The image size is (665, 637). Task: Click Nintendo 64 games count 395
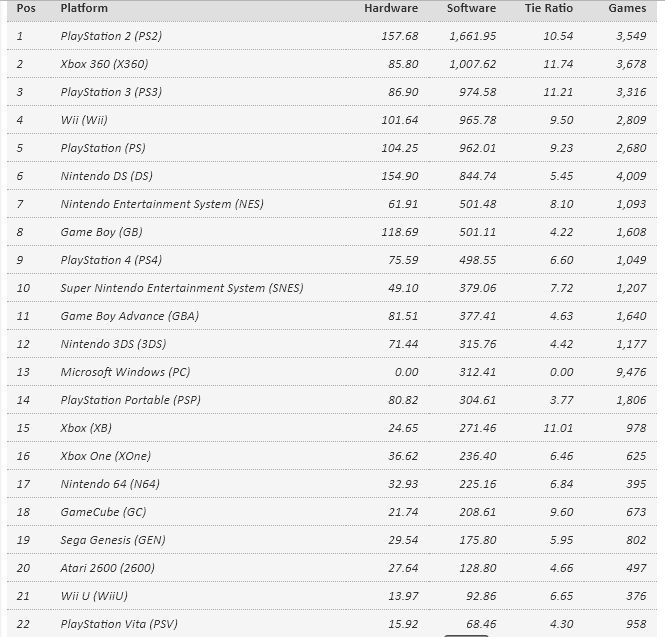(636, 484)
